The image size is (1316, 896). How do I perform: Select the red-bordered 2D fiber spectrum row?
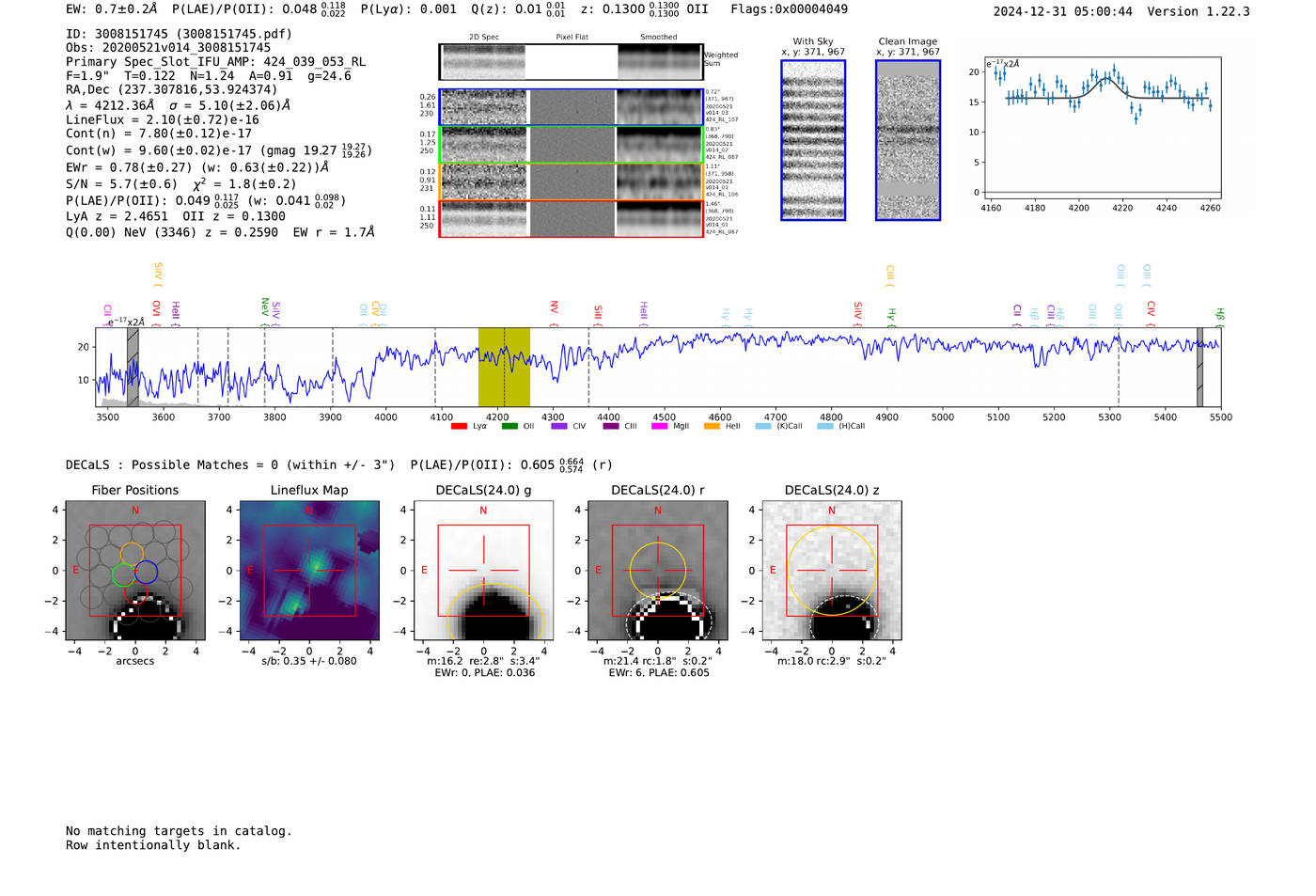(x=572, y=218)
